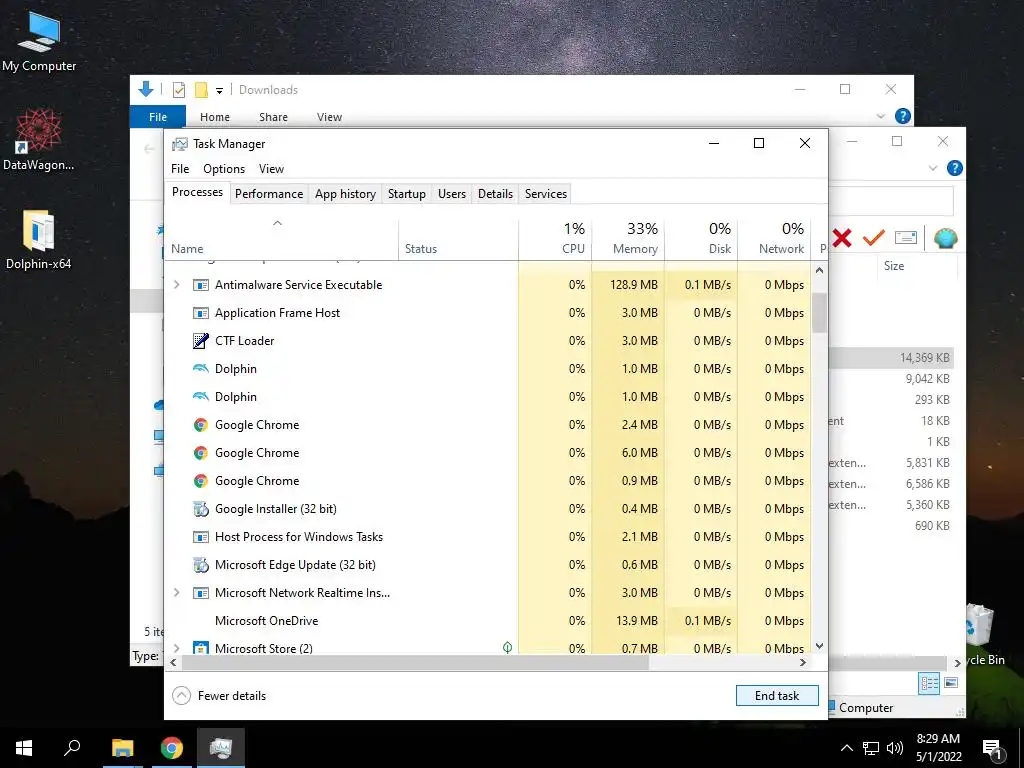Collapse Task Manager with Fewer details

tap(219, 696)
